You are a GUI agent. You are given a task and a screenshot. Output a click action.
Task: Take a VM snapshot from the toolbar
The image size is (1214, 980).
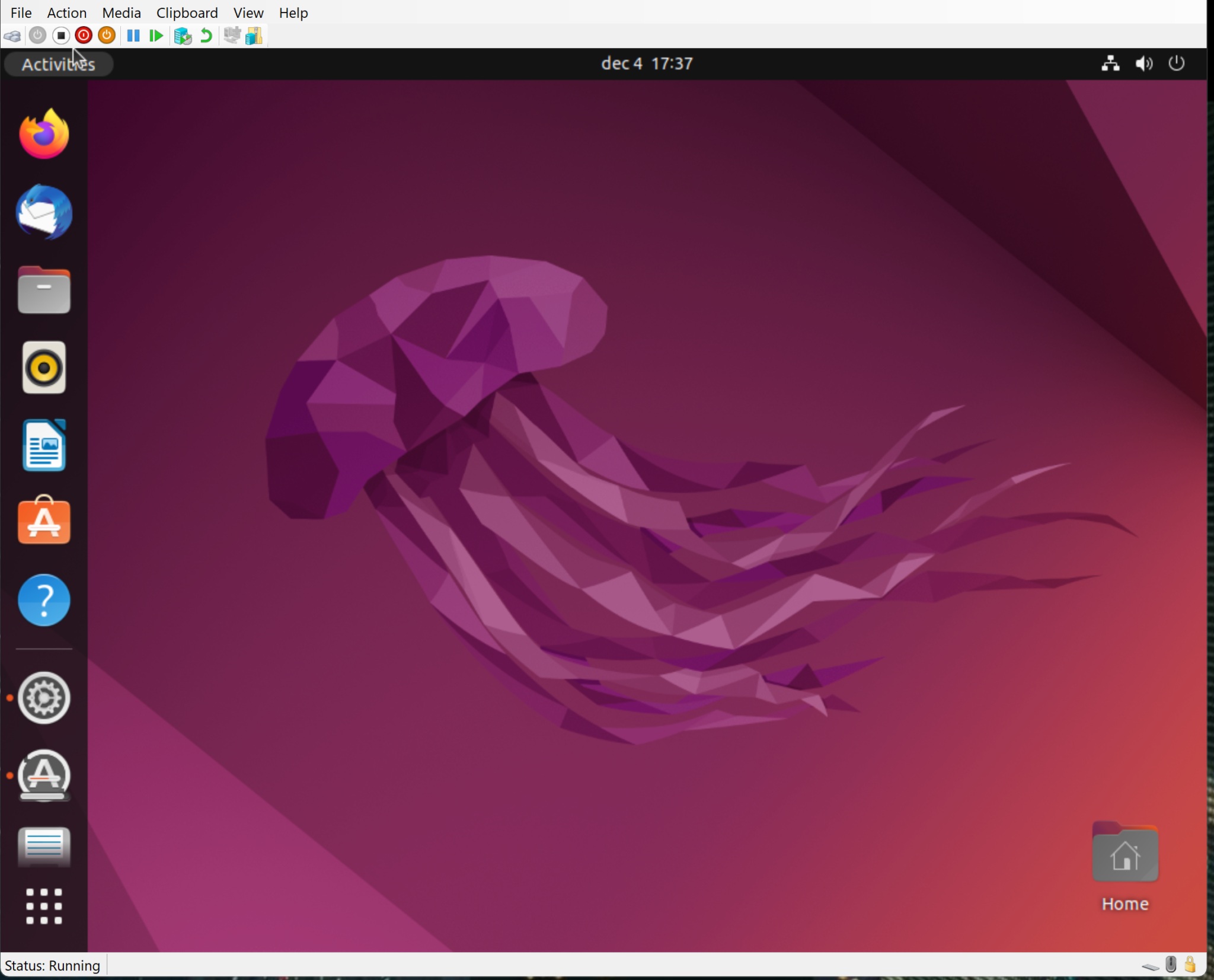click(183, 36)
